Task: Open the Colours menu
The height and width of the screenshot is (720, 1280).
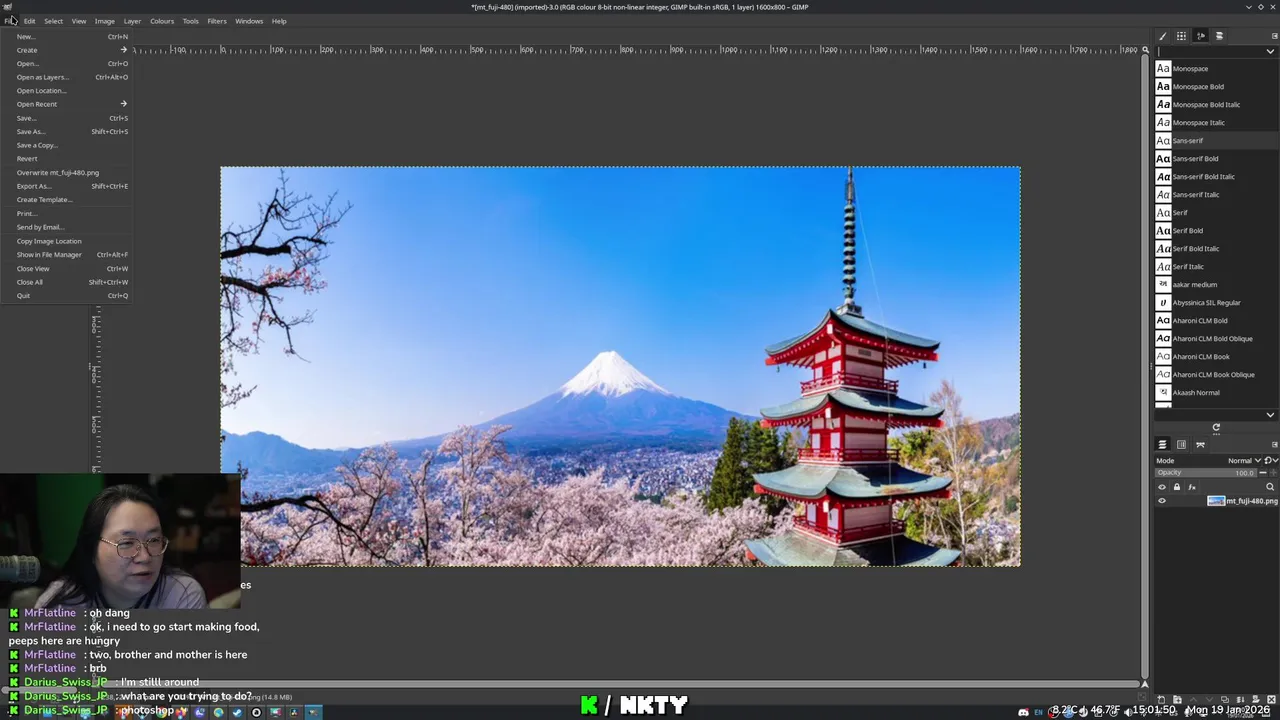Action: (162, 21)
